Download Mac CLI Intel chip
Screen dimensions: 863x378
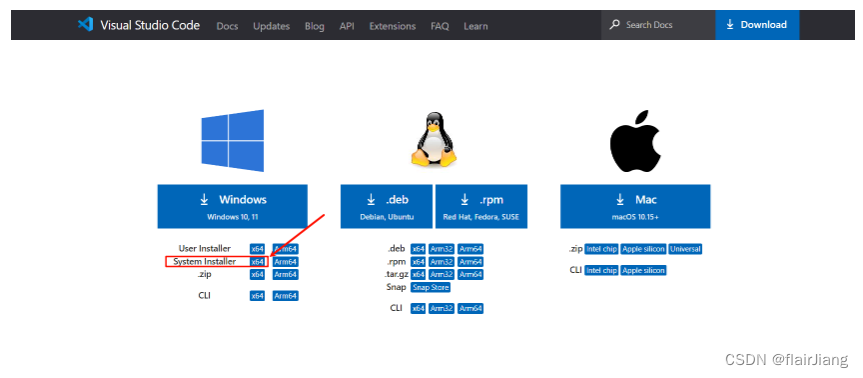601,270
